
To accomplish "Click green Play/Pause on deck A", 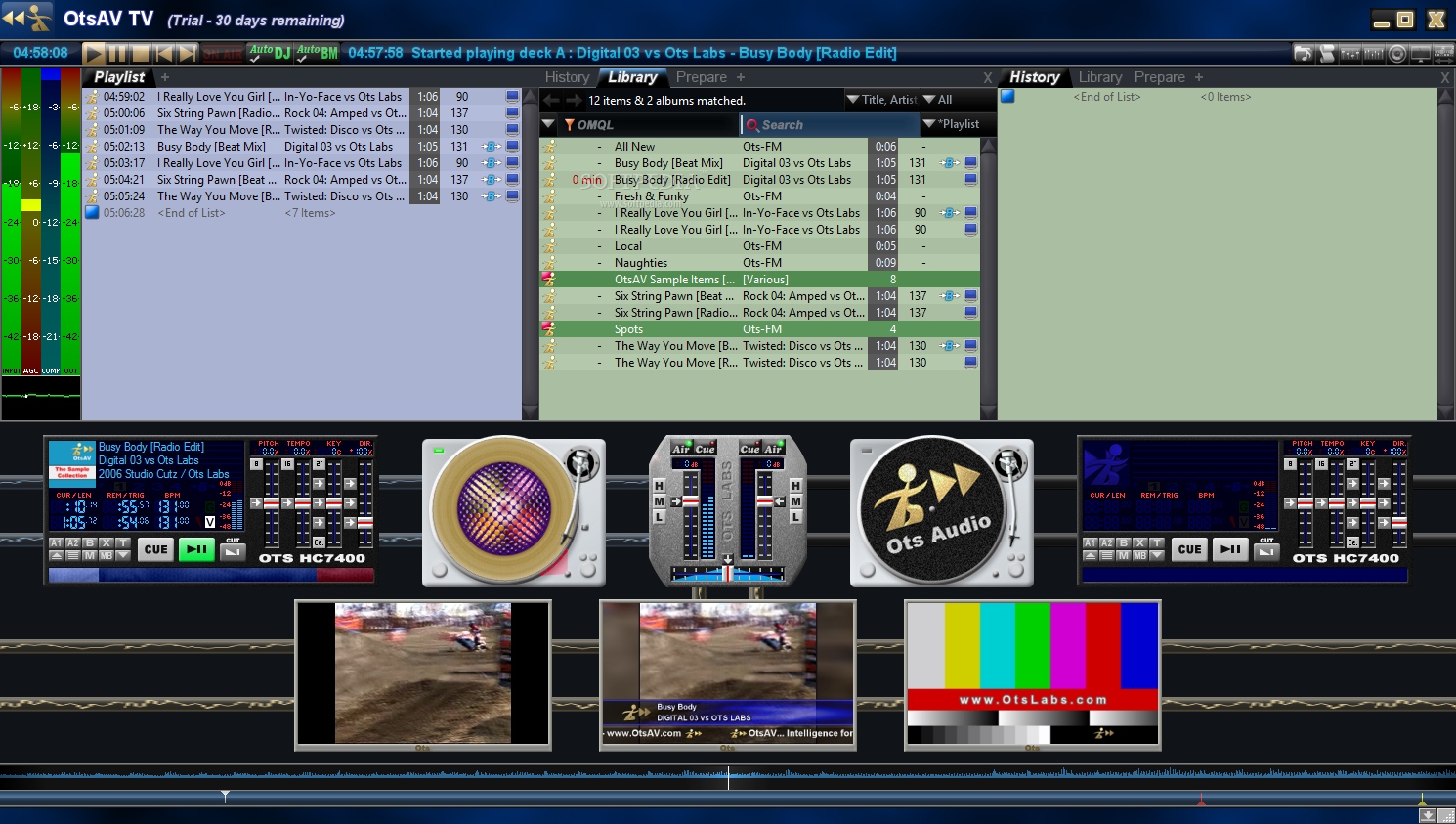I will click(196, 549).
